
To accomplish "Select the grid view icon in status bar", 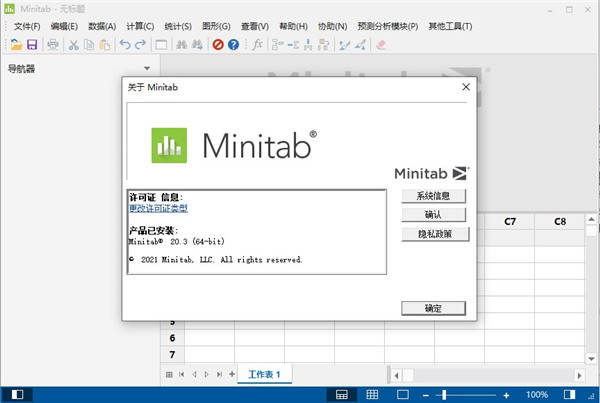I will (372, 395).
